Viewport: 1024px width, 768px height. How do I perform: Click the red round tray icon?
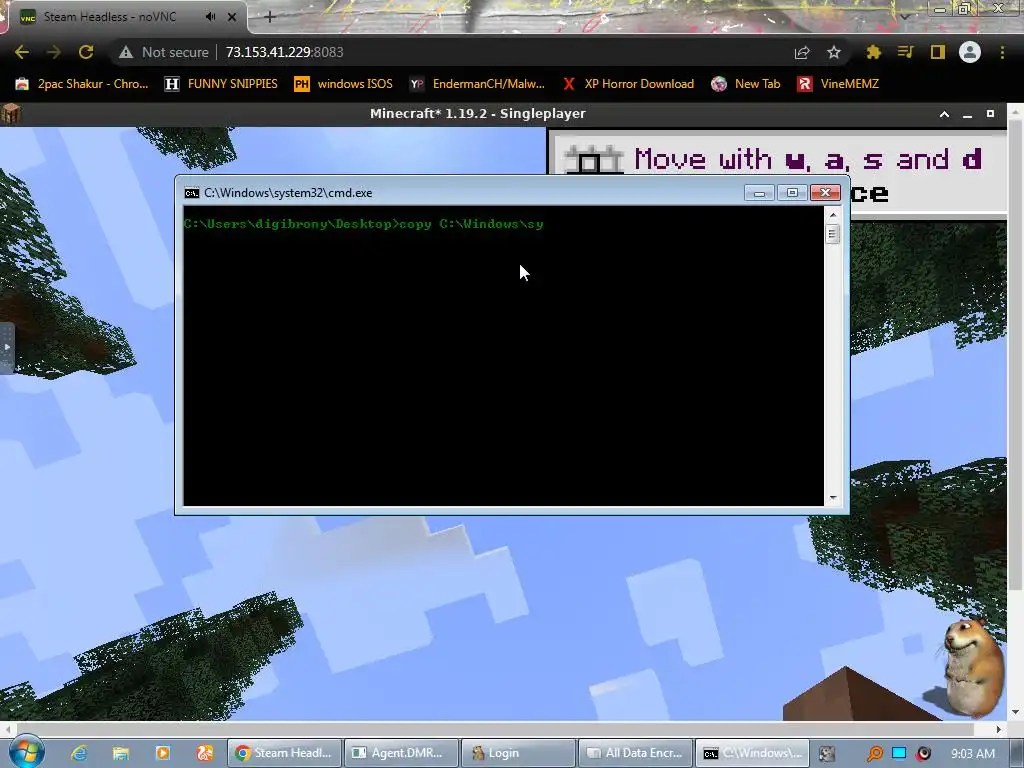[923, 754]
